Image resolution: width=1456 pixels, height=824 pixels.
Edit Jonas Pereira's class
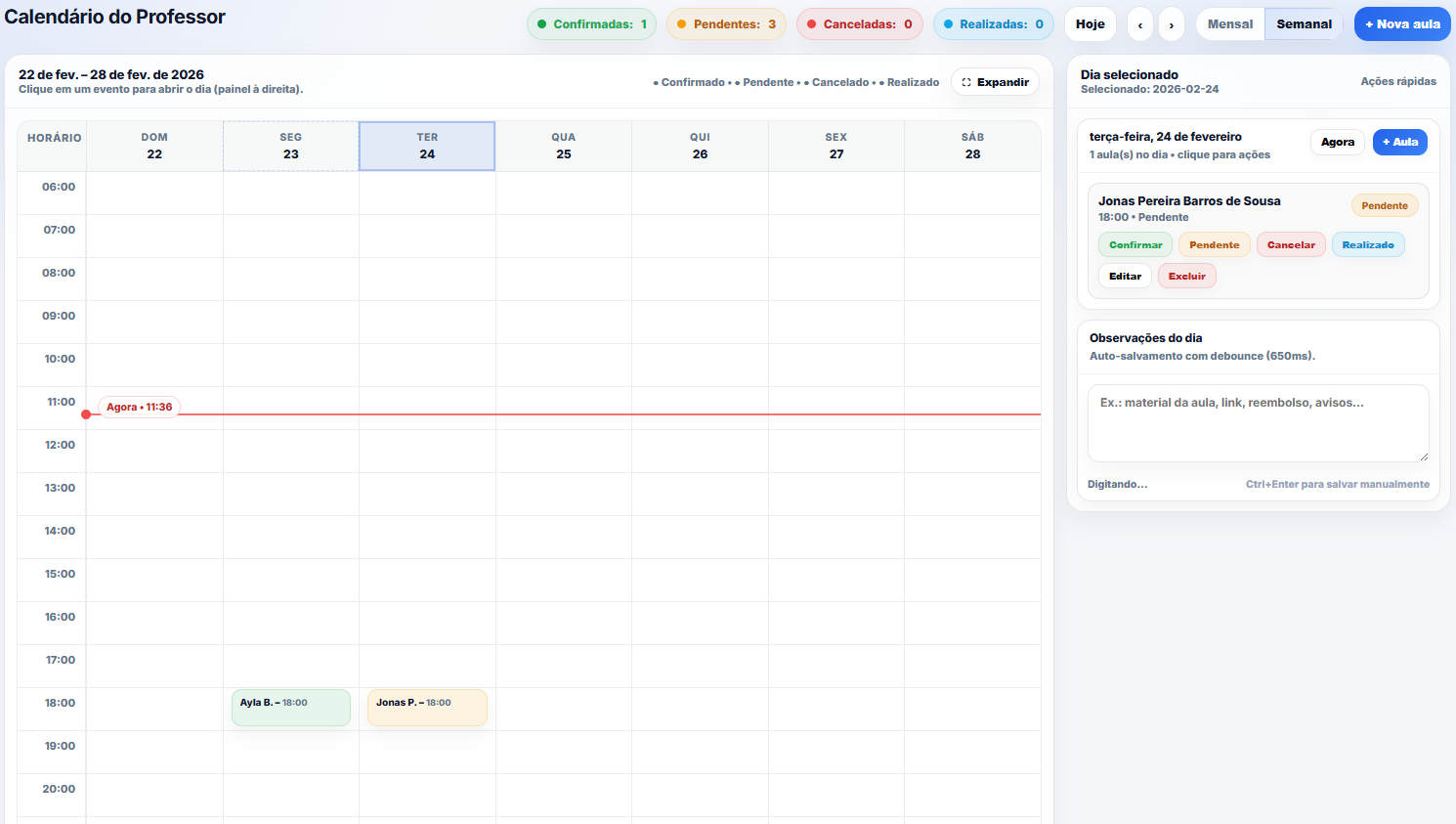tap(1125, 277)
